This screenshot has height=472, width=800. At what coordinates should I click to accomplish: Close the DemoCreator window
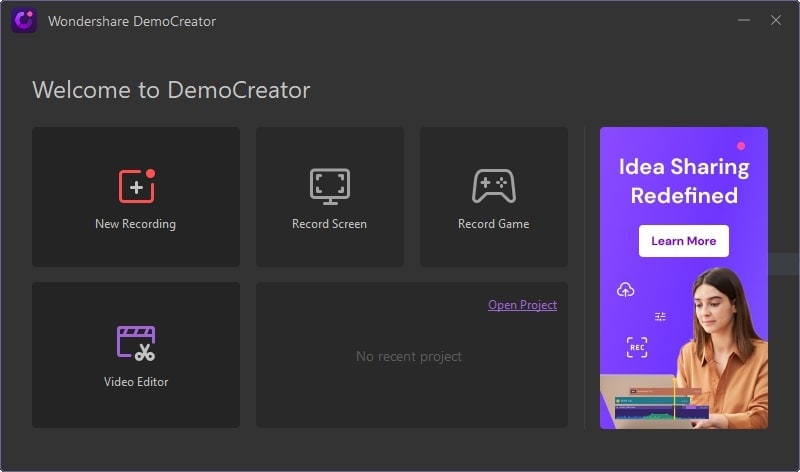point(776,20)
